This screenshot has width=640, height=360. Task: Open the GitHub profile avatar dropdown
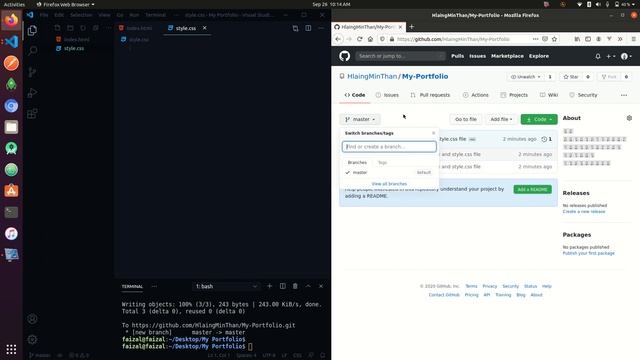626,56
